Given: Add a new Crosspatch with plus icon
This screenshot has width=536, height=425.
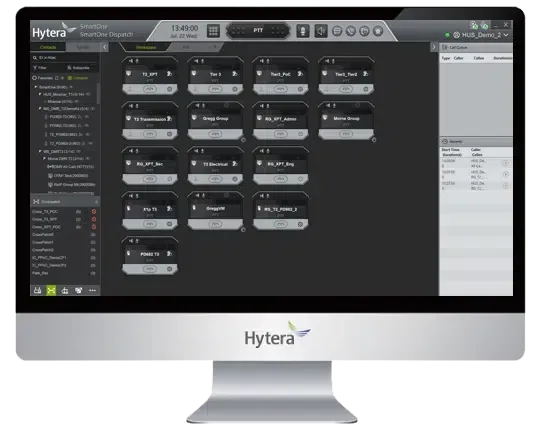Looking at the screenshot, I should [x=96, y=202].
